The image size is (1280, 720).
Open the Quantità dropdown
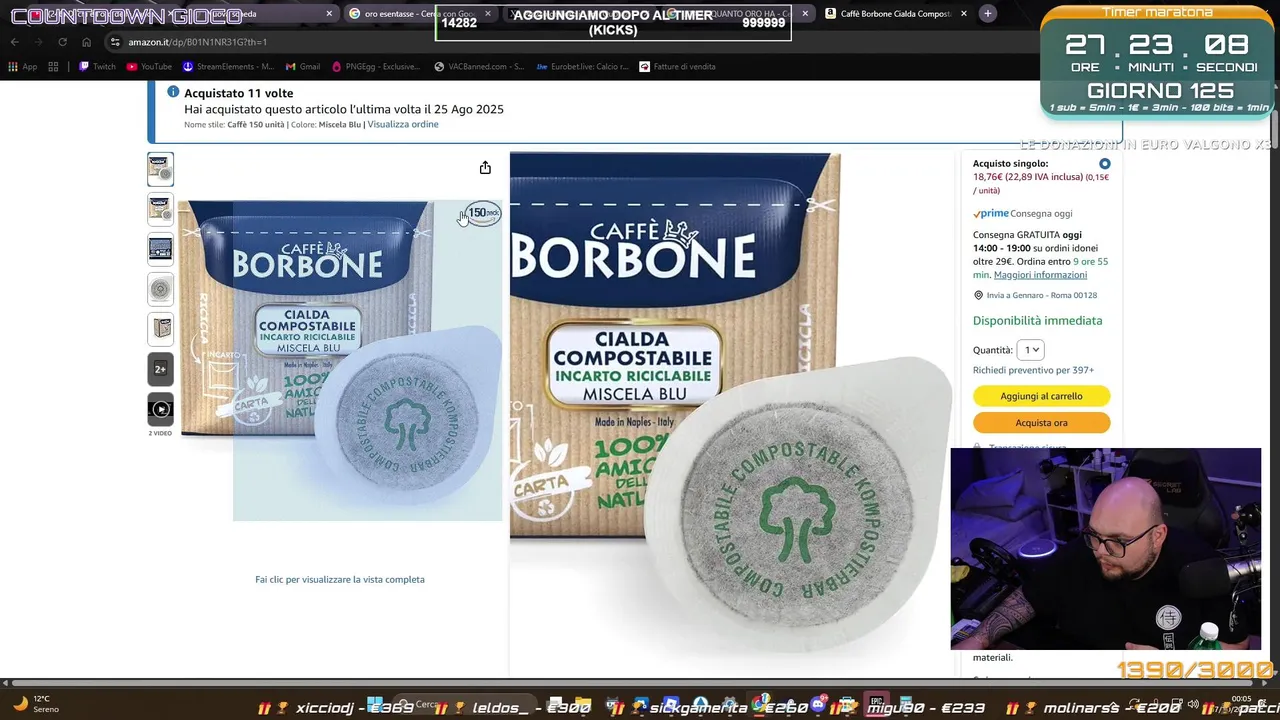pos(1031,350)
